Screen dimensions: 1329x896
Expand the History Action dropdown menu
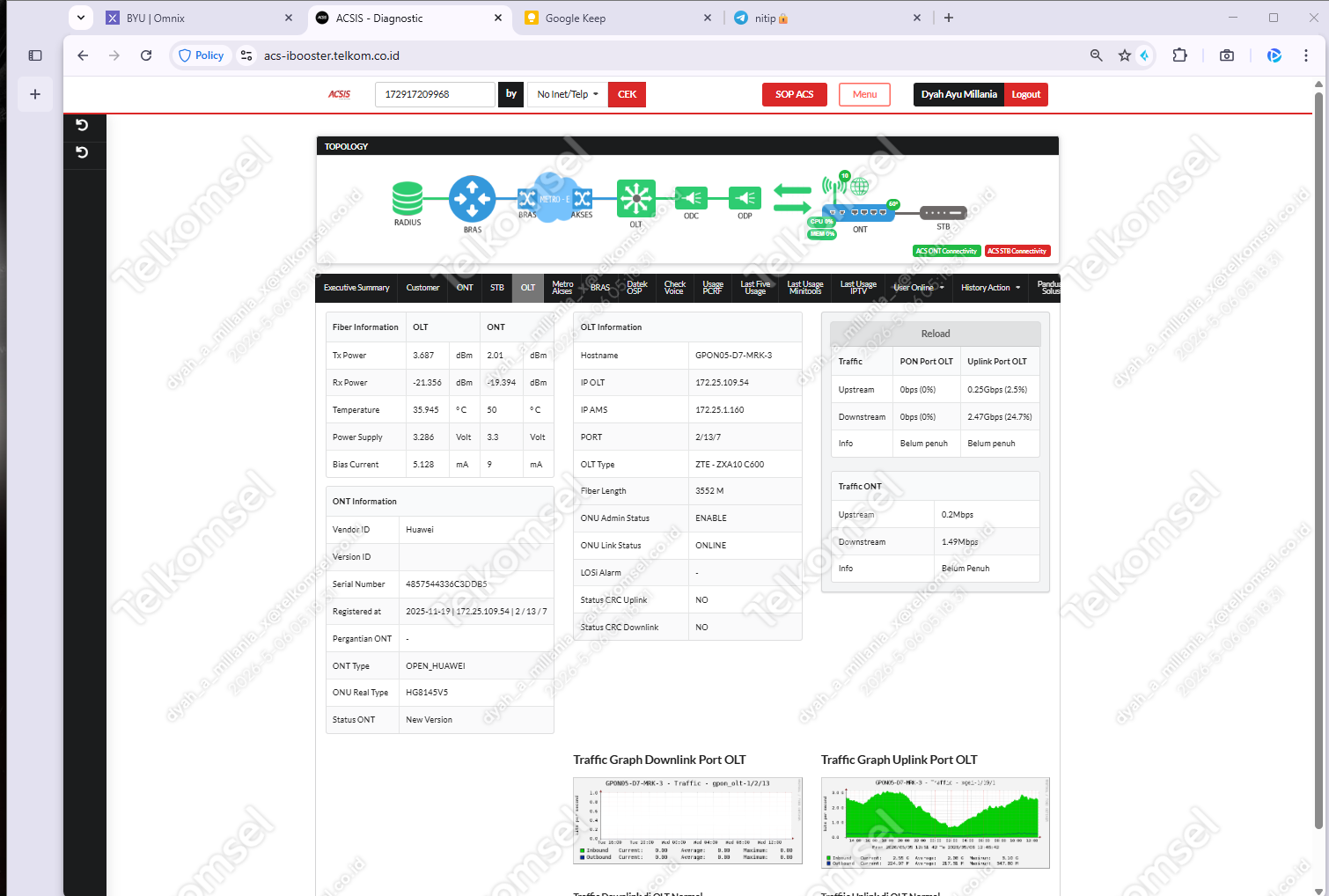tap(991, 288)
